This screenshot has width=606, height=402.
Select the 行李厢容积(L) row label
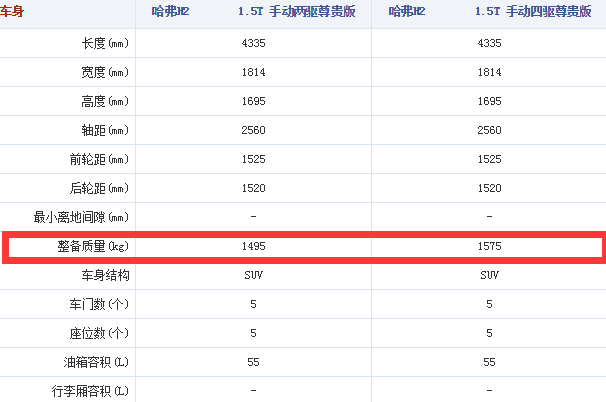(x=90, y=391)
